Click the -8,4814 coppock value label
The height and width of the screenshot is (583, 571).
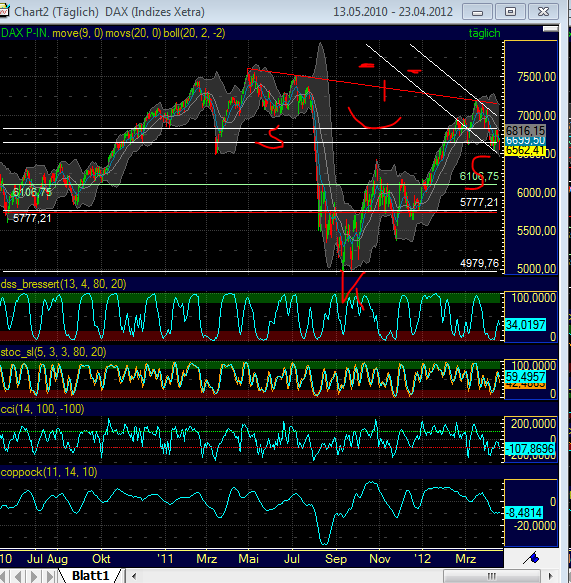point(525,513)
